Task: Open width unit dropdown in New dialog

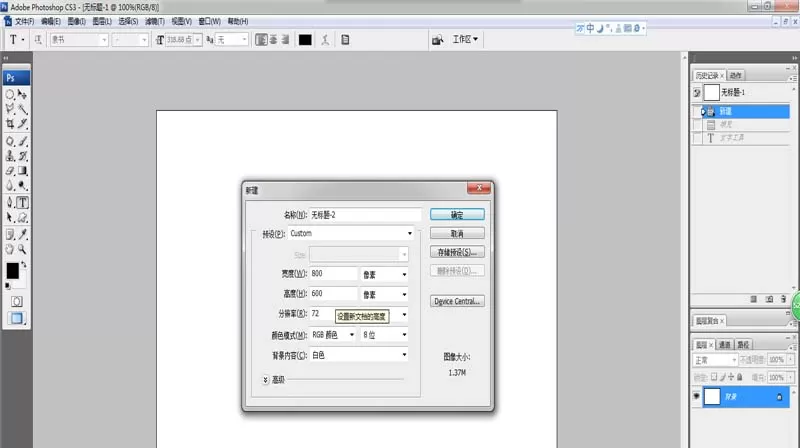Action: (384, 275)
